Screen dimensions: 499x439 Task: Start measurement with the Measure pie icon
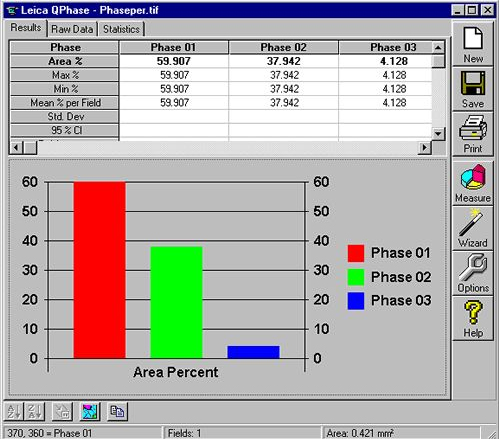(473, 183)
